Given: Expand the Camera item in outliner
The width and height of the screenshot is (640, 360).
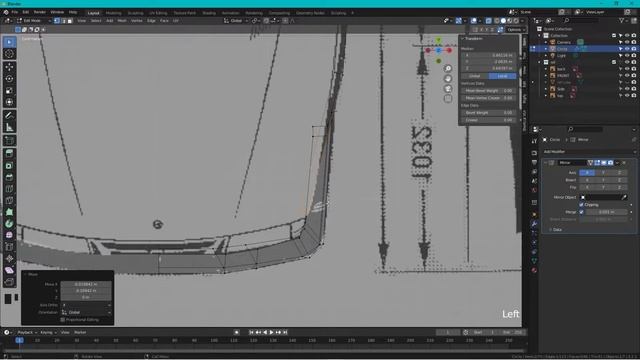Looking at the screenshot, I should click(x=546, y=42).
